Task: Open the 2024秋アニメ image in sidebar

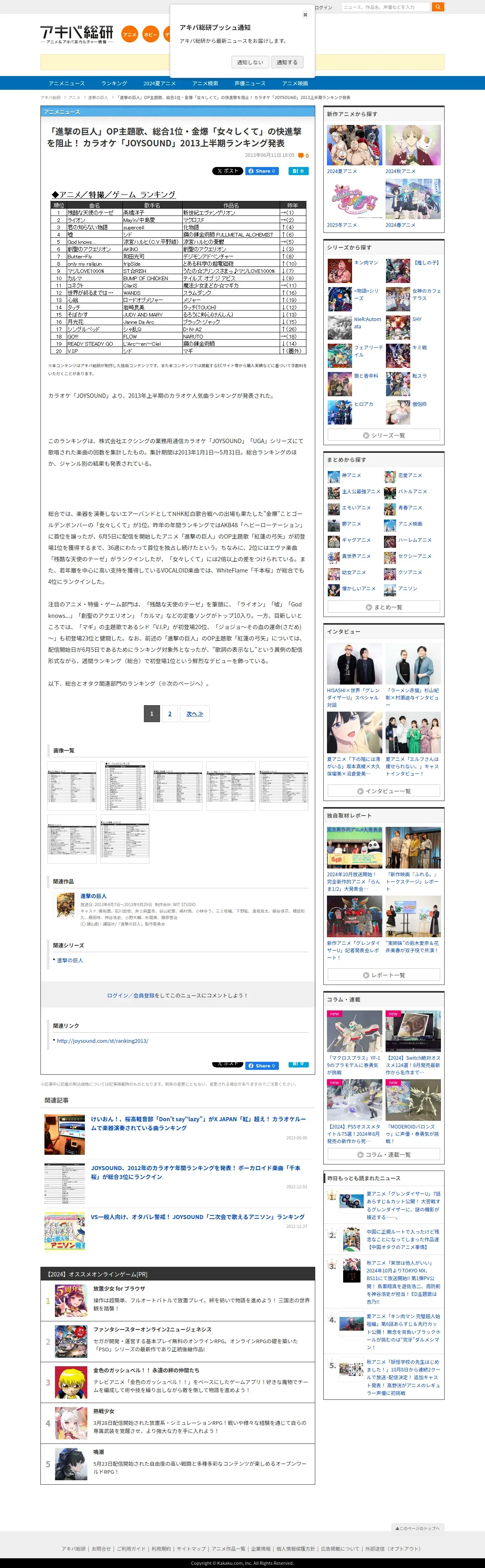Action: [413, 145]
